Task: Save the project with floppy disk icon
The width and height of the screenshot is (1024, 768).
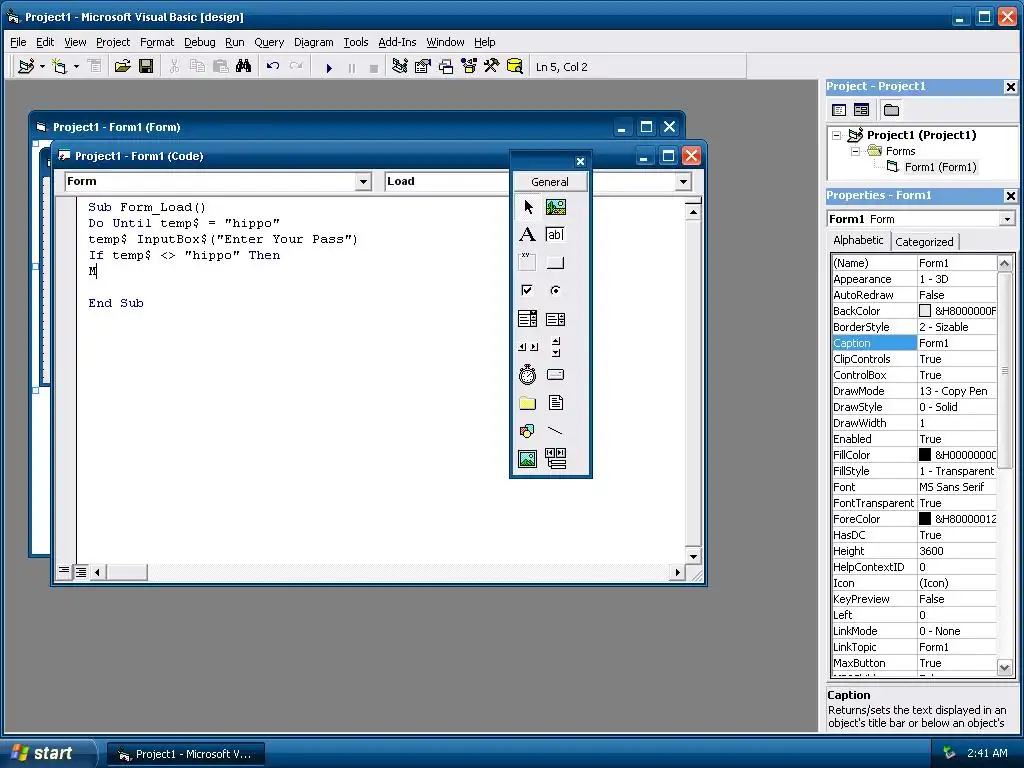Action: [x=146, y=67]
